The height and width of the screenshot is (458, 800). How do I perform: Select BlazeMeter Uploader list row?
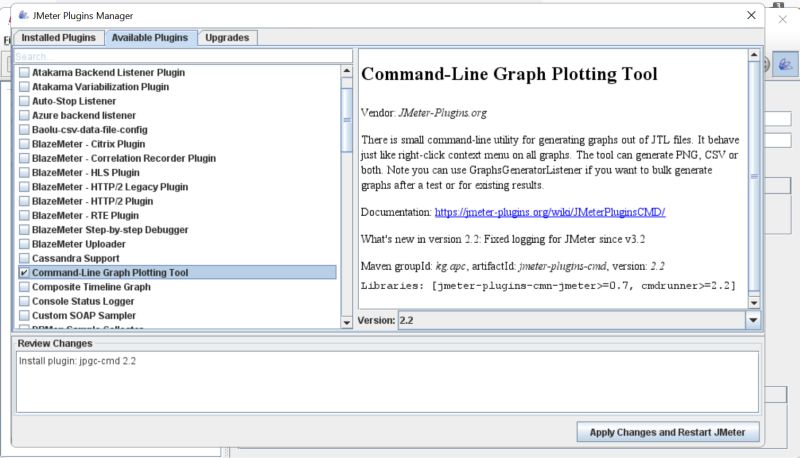178,244
